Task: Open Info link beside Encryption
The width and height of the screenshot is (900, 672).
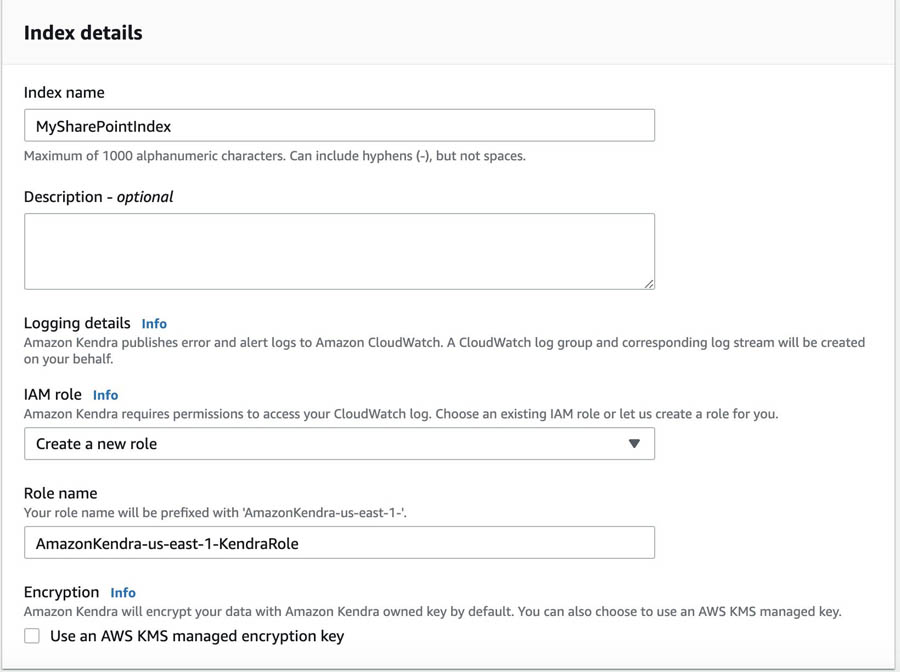Action: pyautogui.click(x=123, y=593)
